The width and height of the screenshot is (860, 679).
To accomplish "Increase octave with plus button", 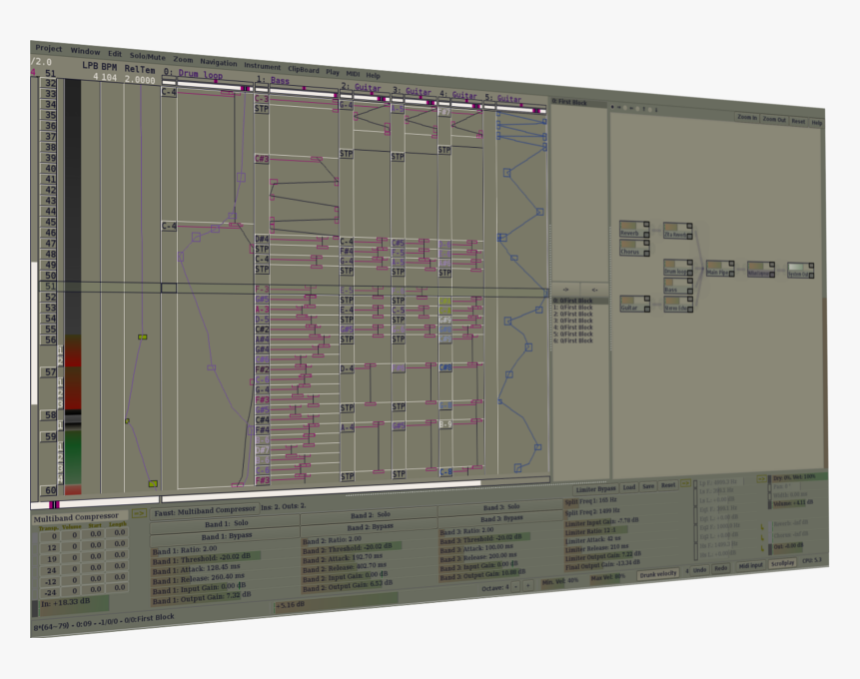I will pyautogui.click(x=528, y=586).
